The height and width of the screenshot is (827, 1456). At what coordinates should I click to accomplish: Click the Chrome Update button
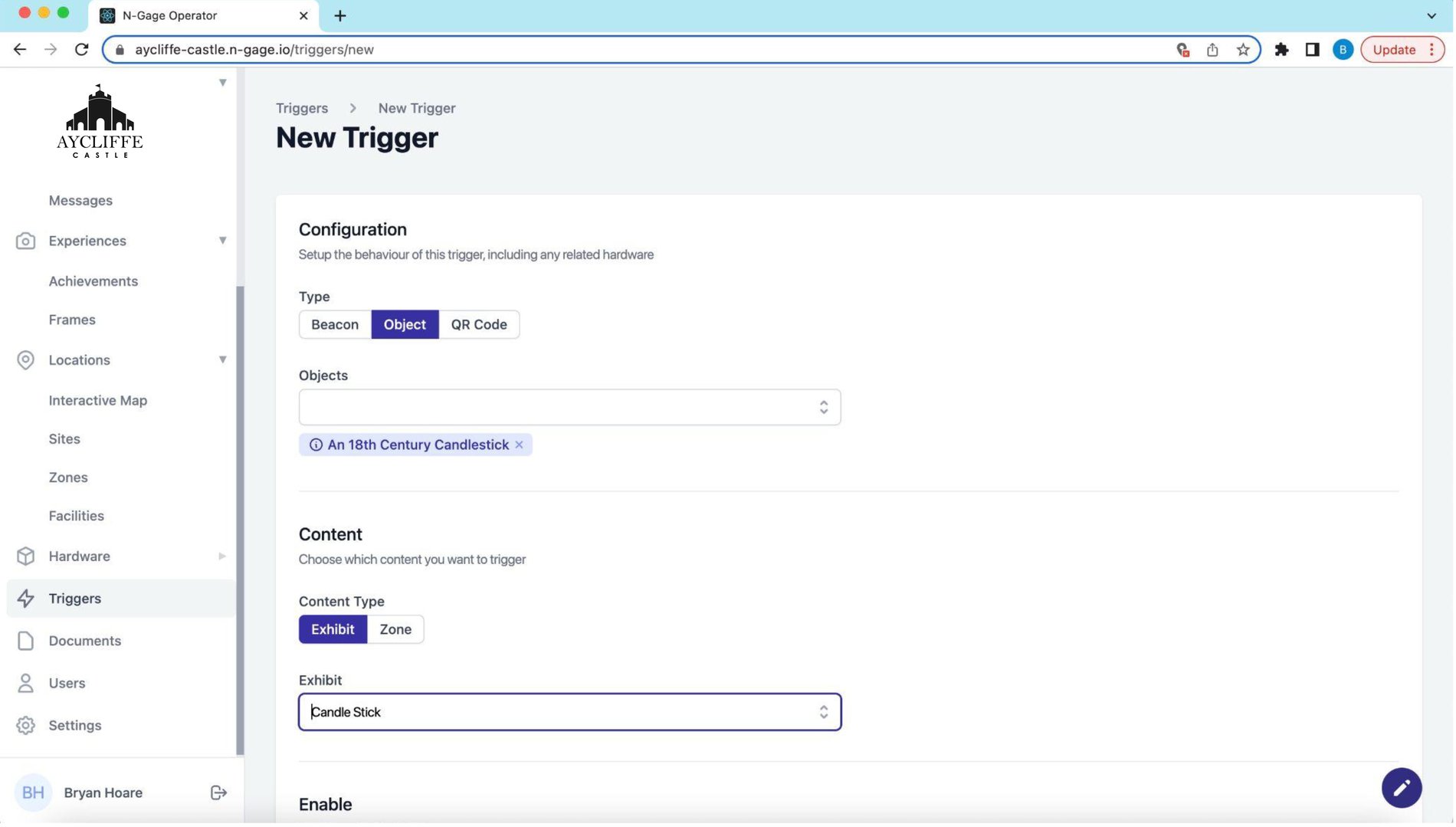[x=1395, y=50]
